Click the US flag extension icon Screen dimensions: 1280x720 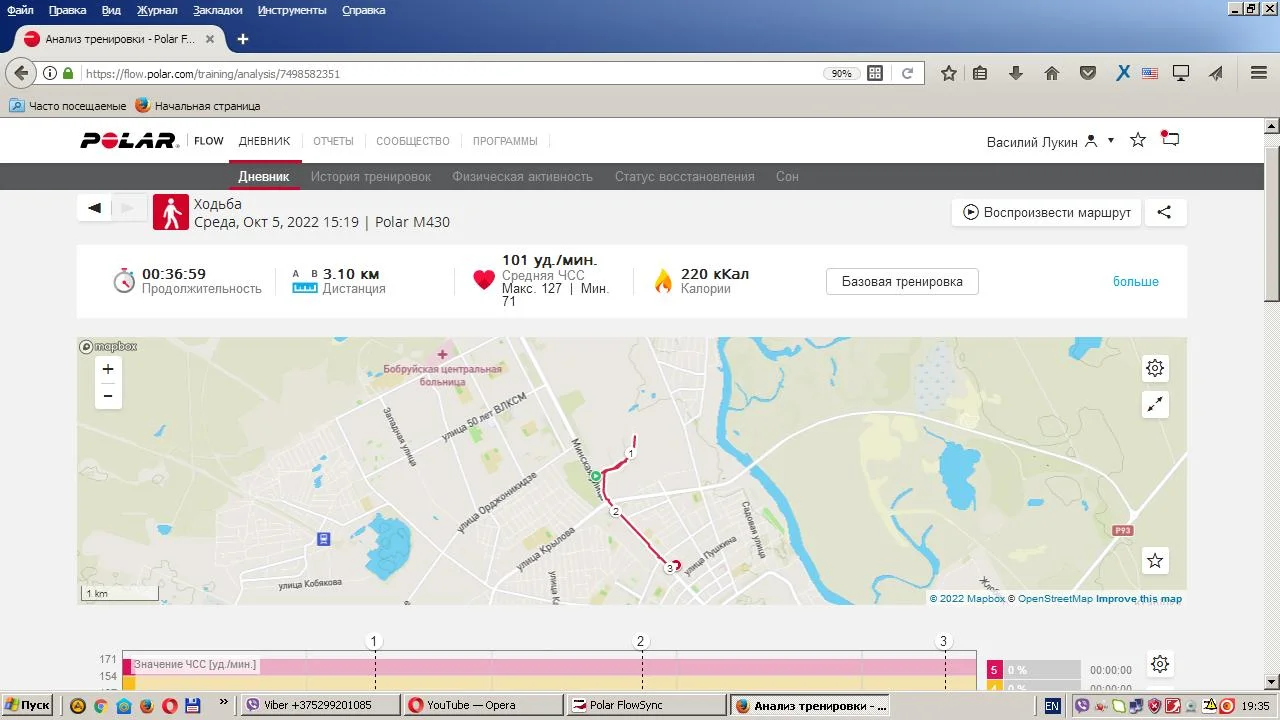click(1150, 73)
